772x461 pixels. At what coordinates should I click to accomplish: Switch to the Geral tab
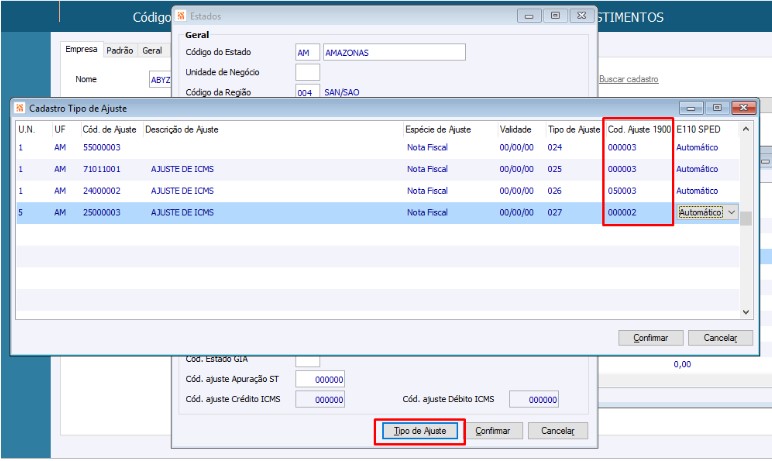coord(152,50)
